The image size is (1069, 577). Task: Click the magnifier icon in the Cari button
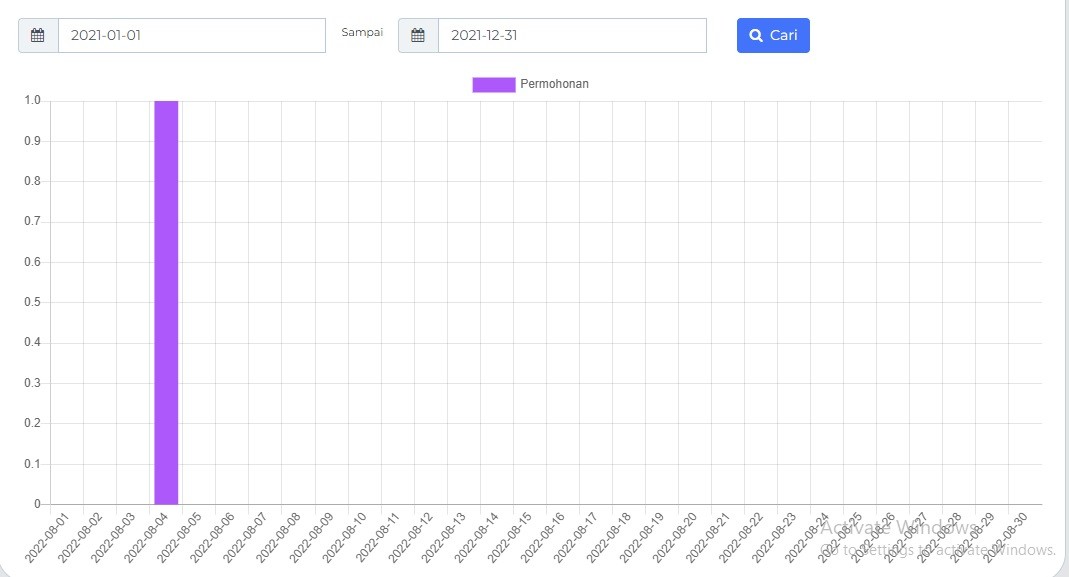pyautogui.click(x=756, y=36)
